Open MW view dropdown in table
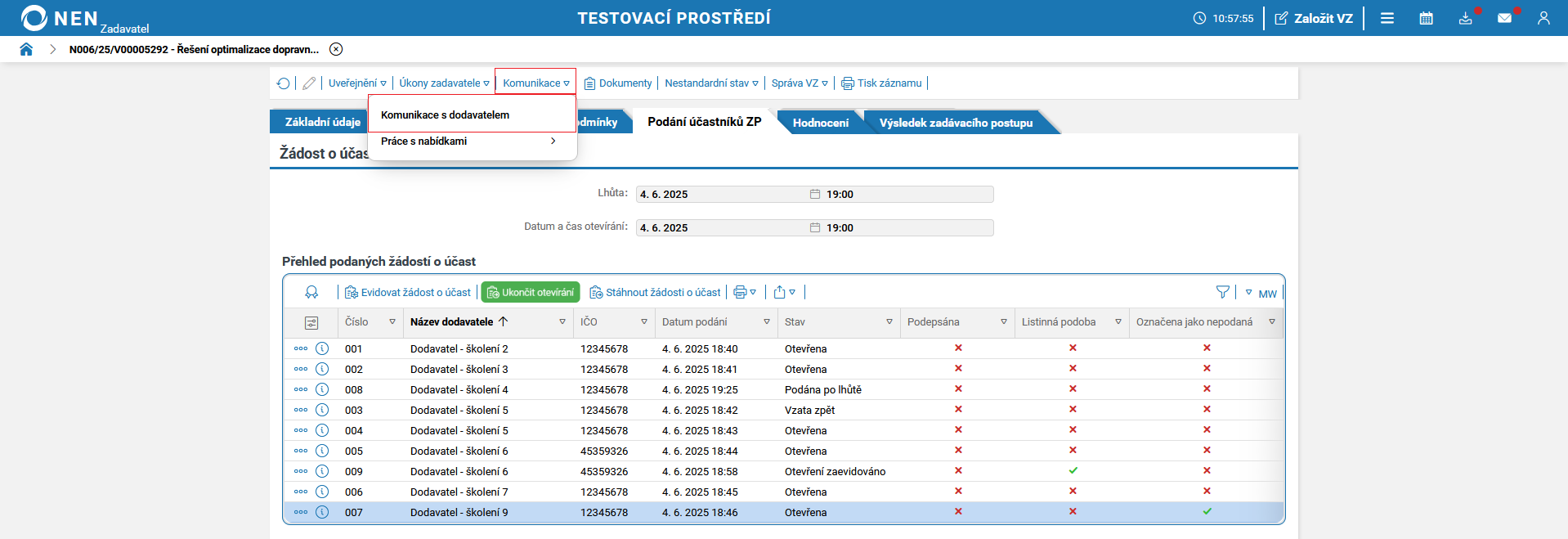Screen dimensions: 1568x539 (x=1261, y=293)
